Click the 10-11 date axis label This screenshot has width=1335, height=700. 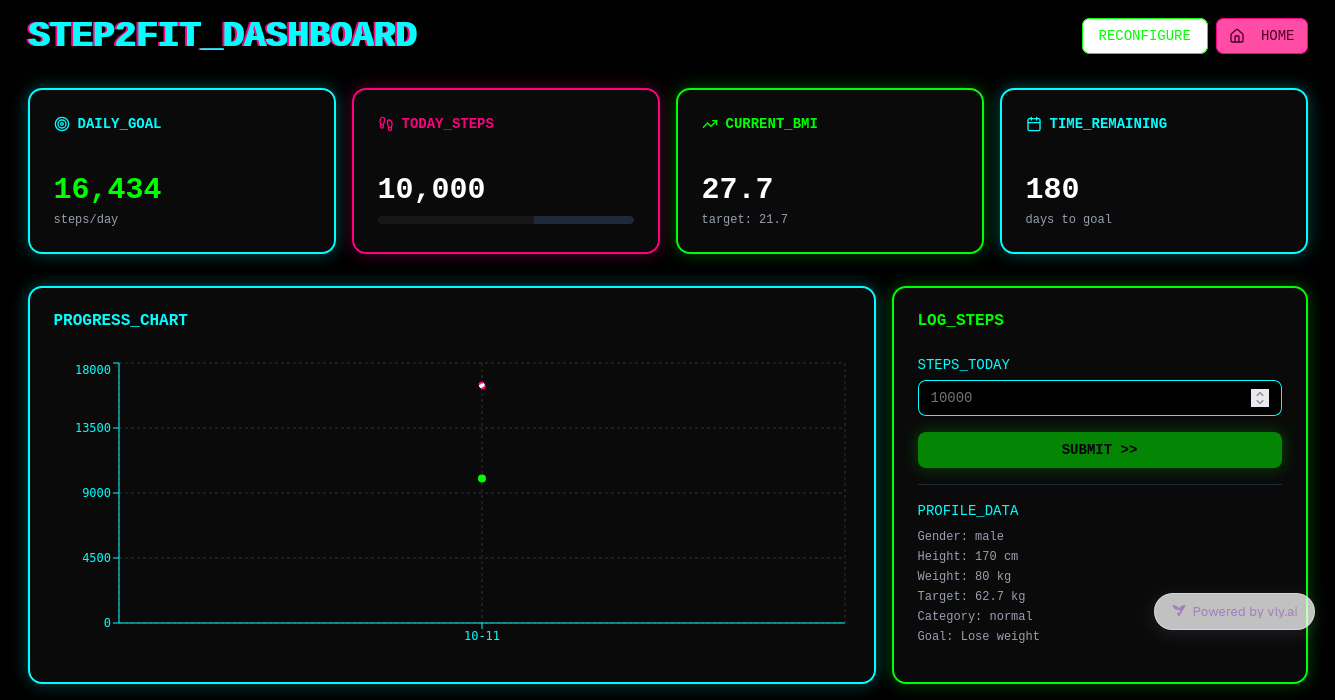click(482, 636)
